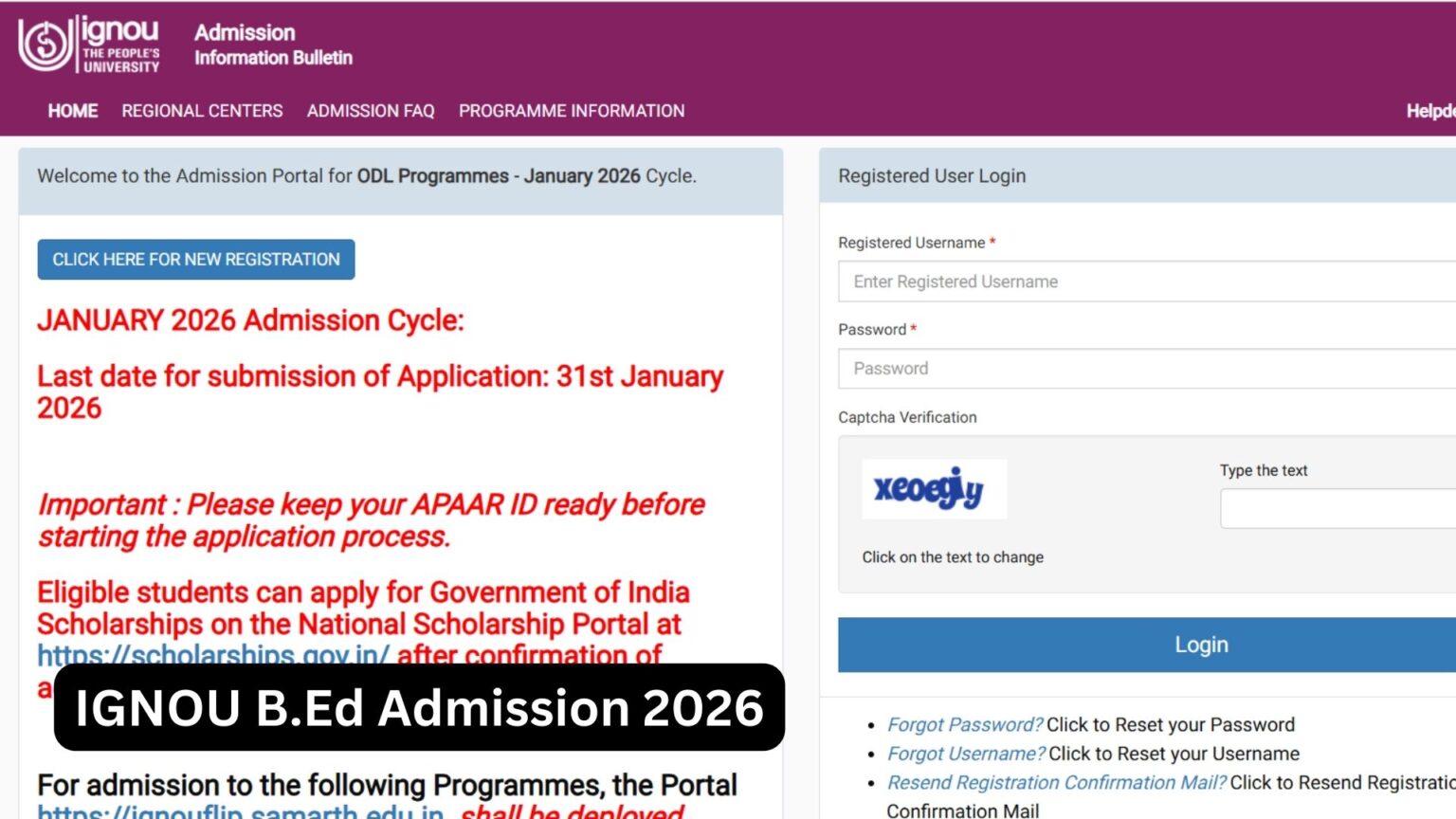Click the Click on the text to change label
The width and height of the screenshot is (1456, 819).
pos(952,557)
